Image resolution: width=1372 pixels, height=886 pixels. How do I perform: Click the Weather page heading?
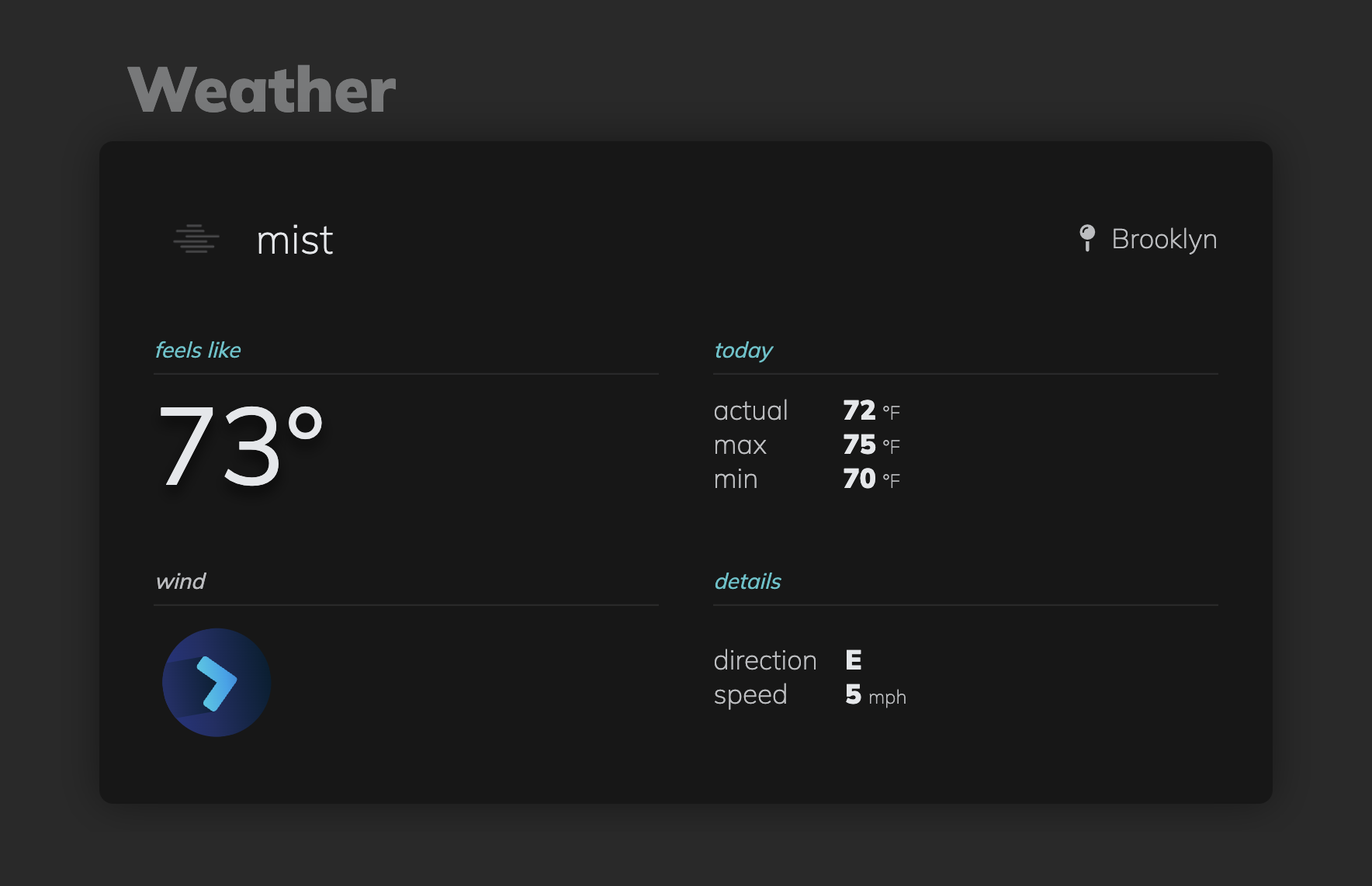(x=262, y=90)
